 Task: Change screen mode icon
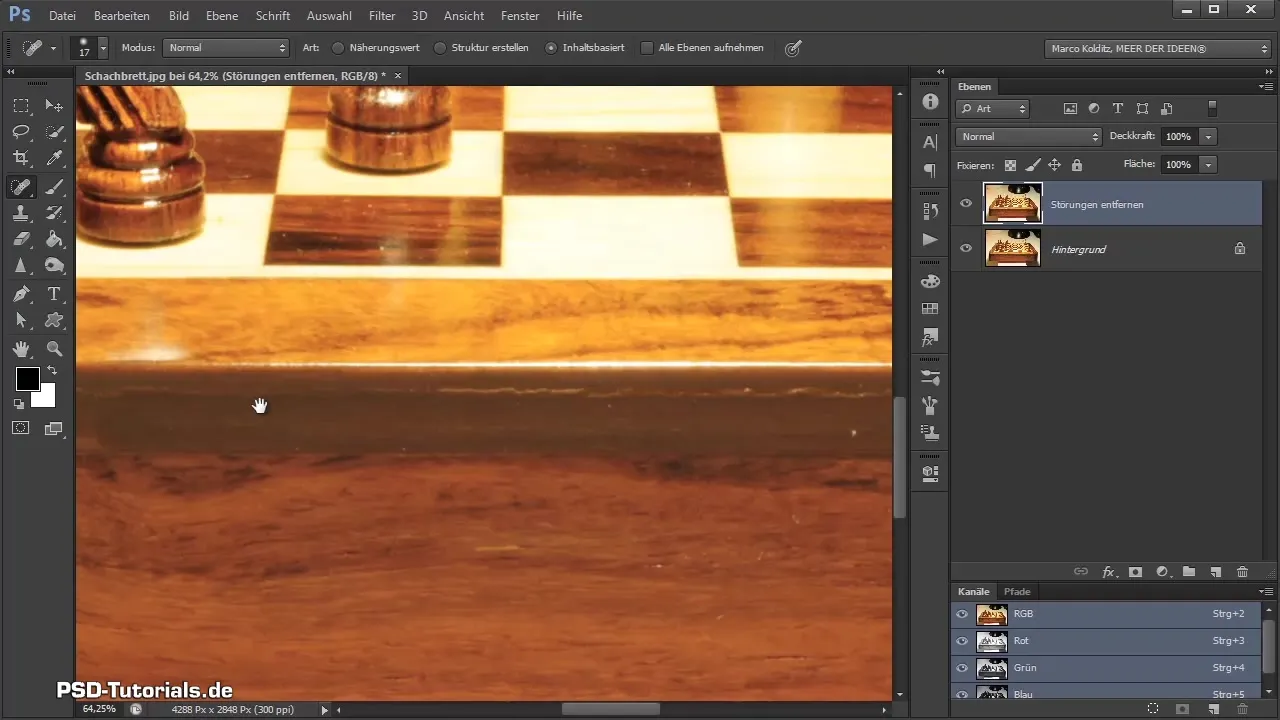54,428
